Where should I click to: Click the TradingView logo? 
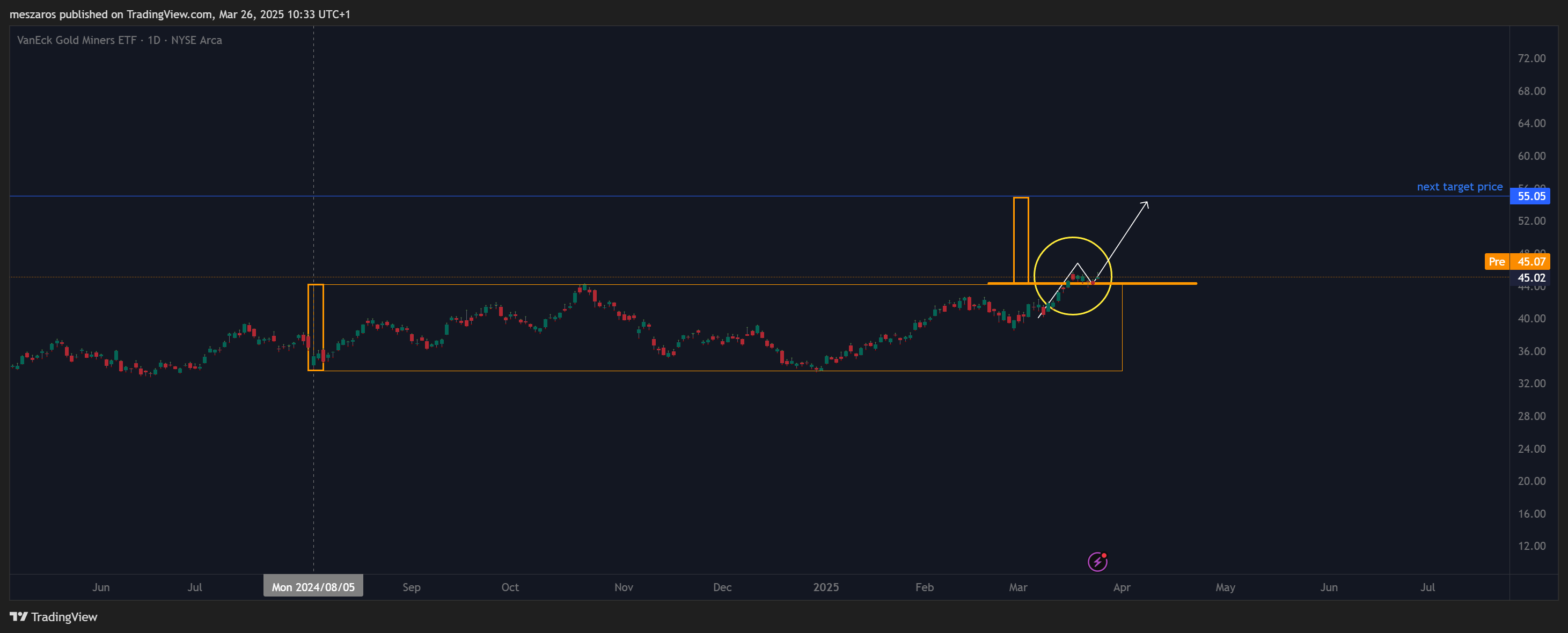click(x=19, y=616)
